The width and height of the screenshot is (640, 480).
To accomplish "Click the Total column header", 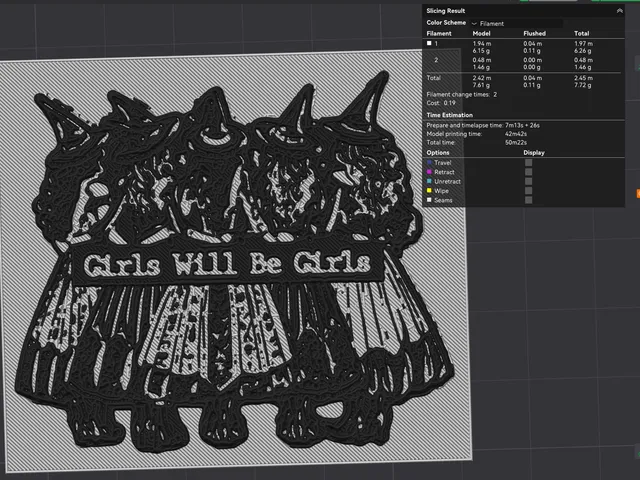I will point(581,33).
